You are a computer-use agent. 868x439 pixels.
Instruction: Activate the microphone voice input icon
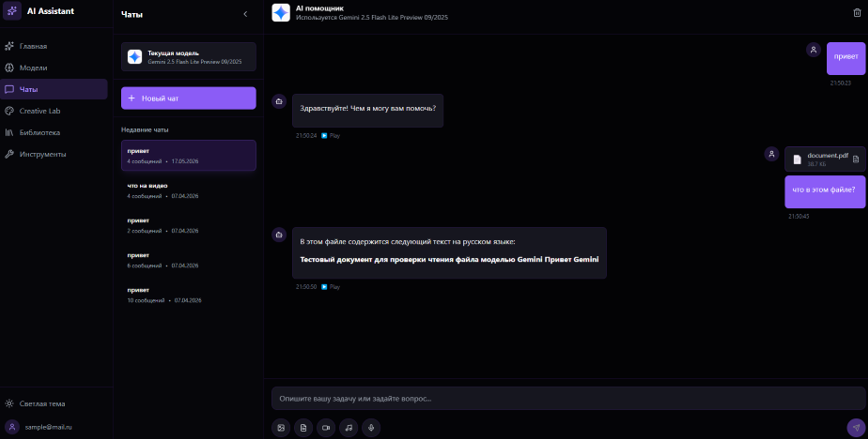point(371,427)
